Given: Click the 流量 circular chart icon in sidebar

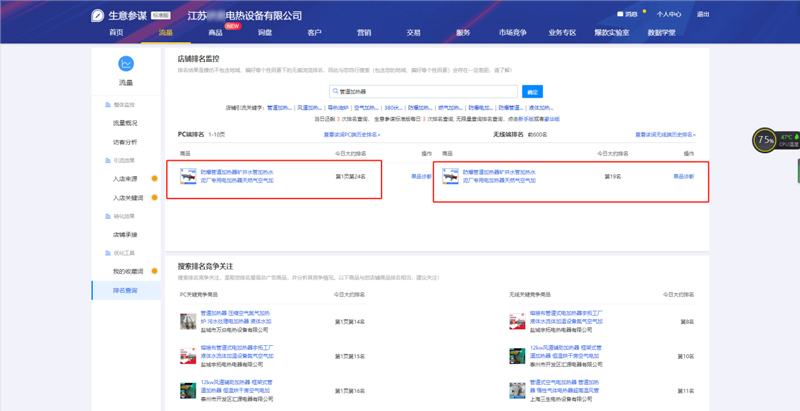Looking at the screenshot, I should tap(125, 65).
